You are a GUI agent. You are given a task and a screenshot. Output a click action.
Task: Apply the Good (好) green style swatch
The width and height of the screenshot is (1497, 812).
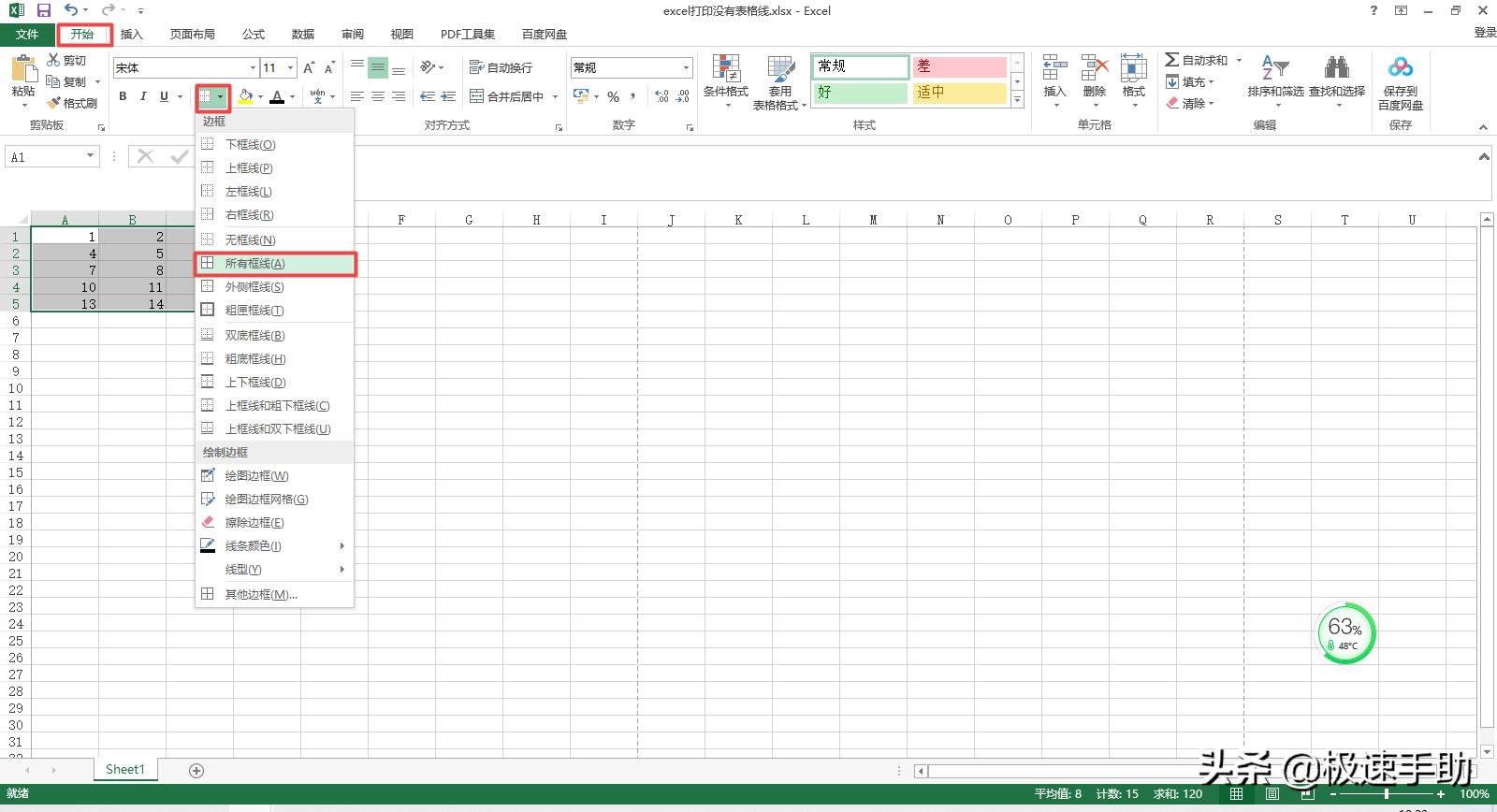861,93
